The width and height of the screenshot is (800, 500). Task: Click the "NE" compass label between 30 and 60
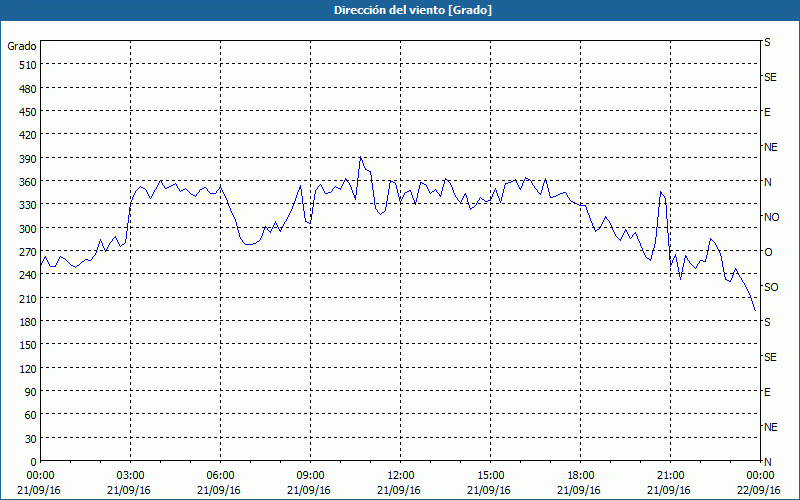pyautogui.click(x=771, y=427)
